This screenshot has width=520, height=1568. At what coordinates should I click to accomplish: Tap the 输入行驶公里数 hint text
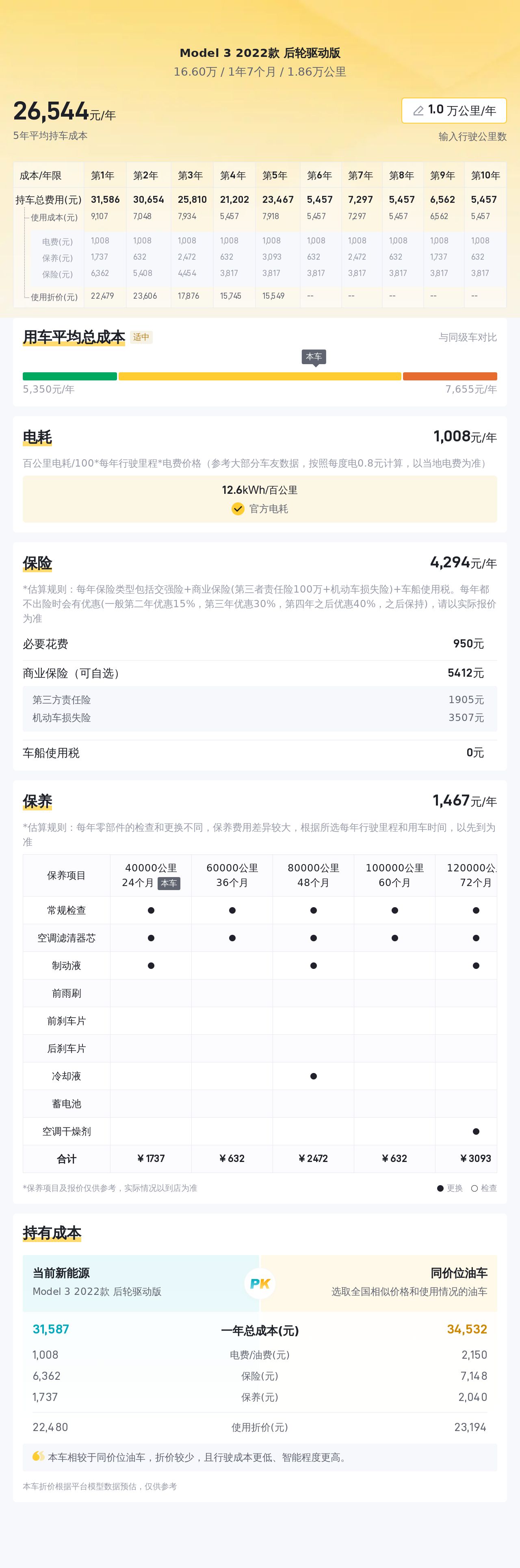coord(472,136)
